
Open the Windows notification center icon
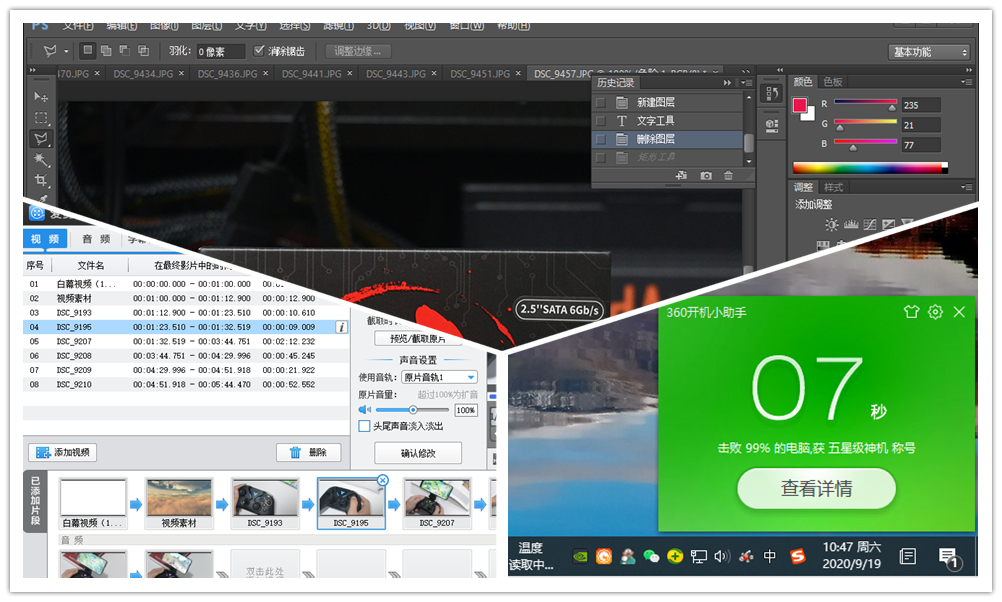948,557
